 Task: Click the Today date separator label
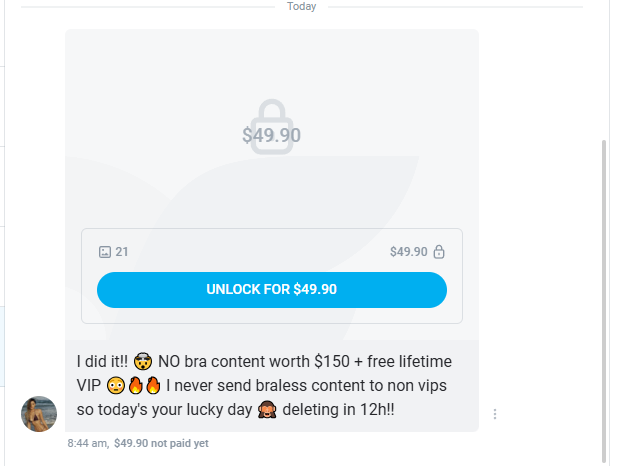(x=301, y=7)
